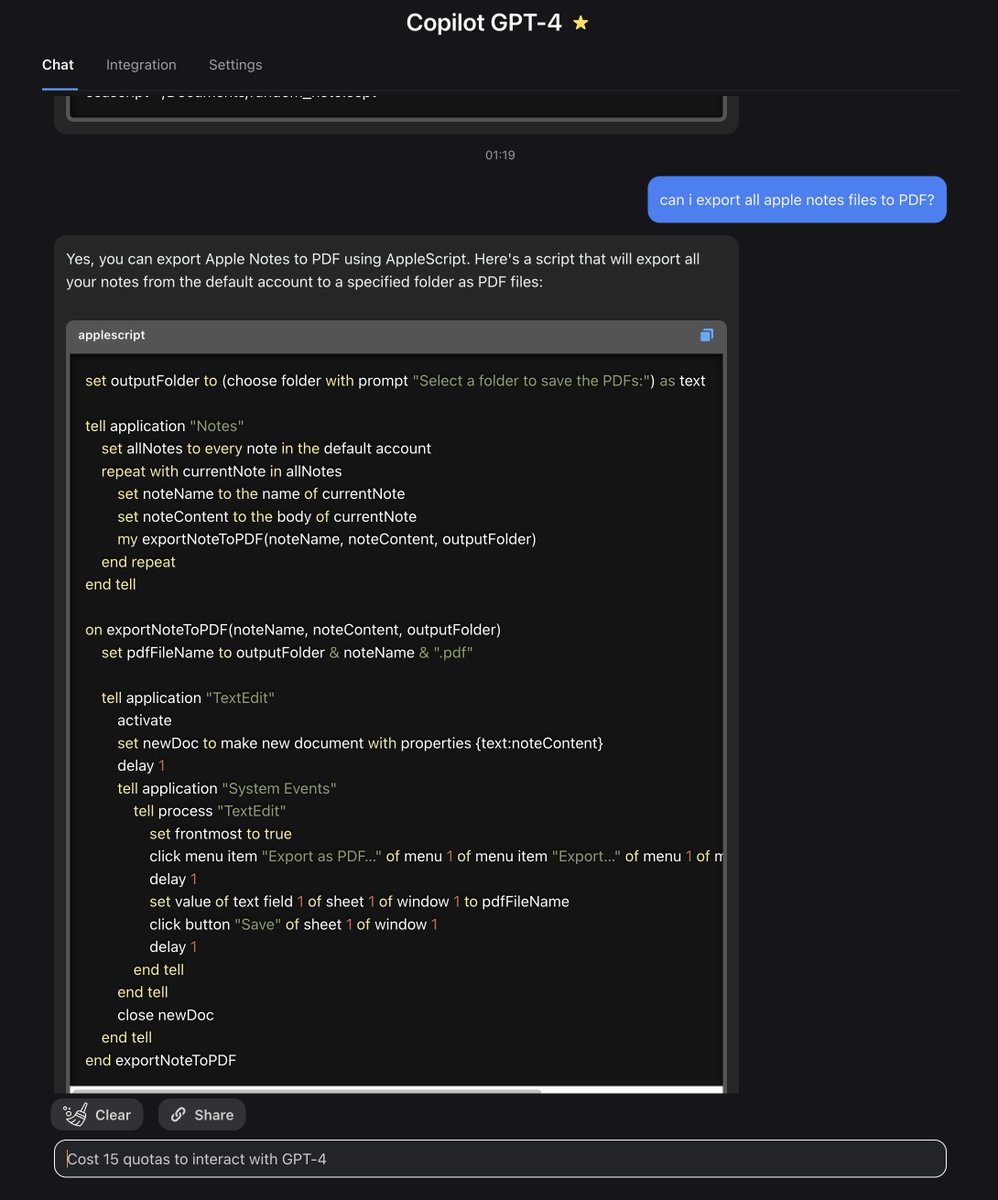The width and height of the screenshot is (998, 1200).
Task: Click the 'on exportNoteToPDF' handler line
Action: [293, 630]
